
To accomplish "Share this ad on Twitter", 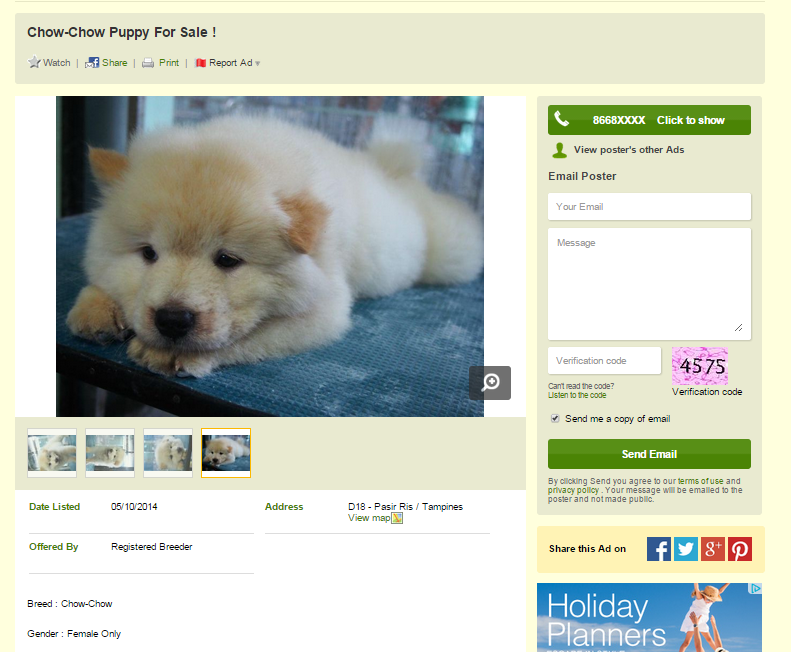I will coord(686,549).
